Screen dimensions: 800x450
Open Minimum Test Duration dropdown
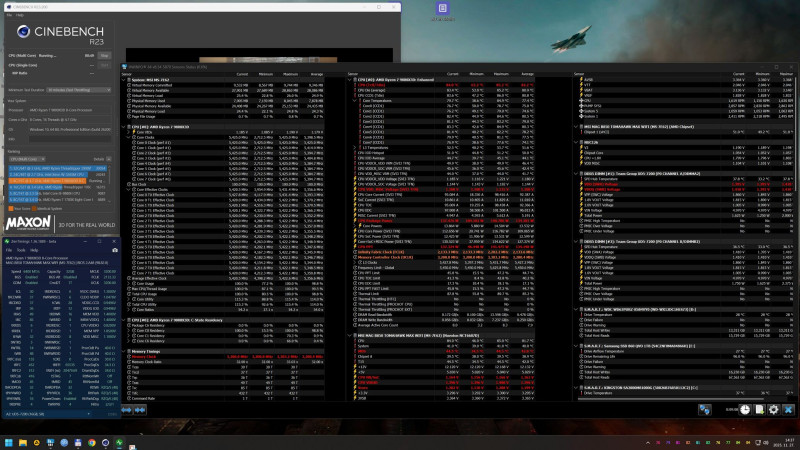click(x=79, y=90)
